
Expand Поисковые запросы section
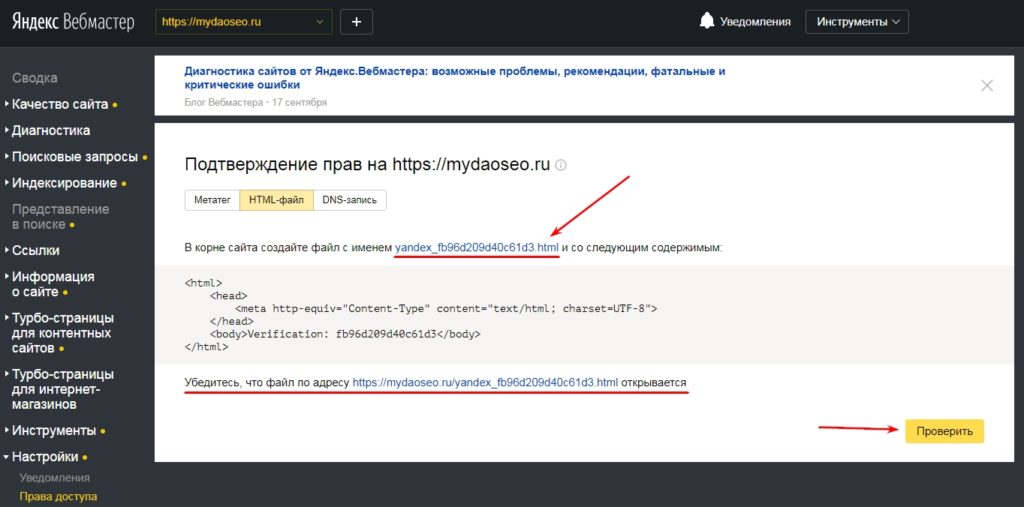click(x=74, y=157)
